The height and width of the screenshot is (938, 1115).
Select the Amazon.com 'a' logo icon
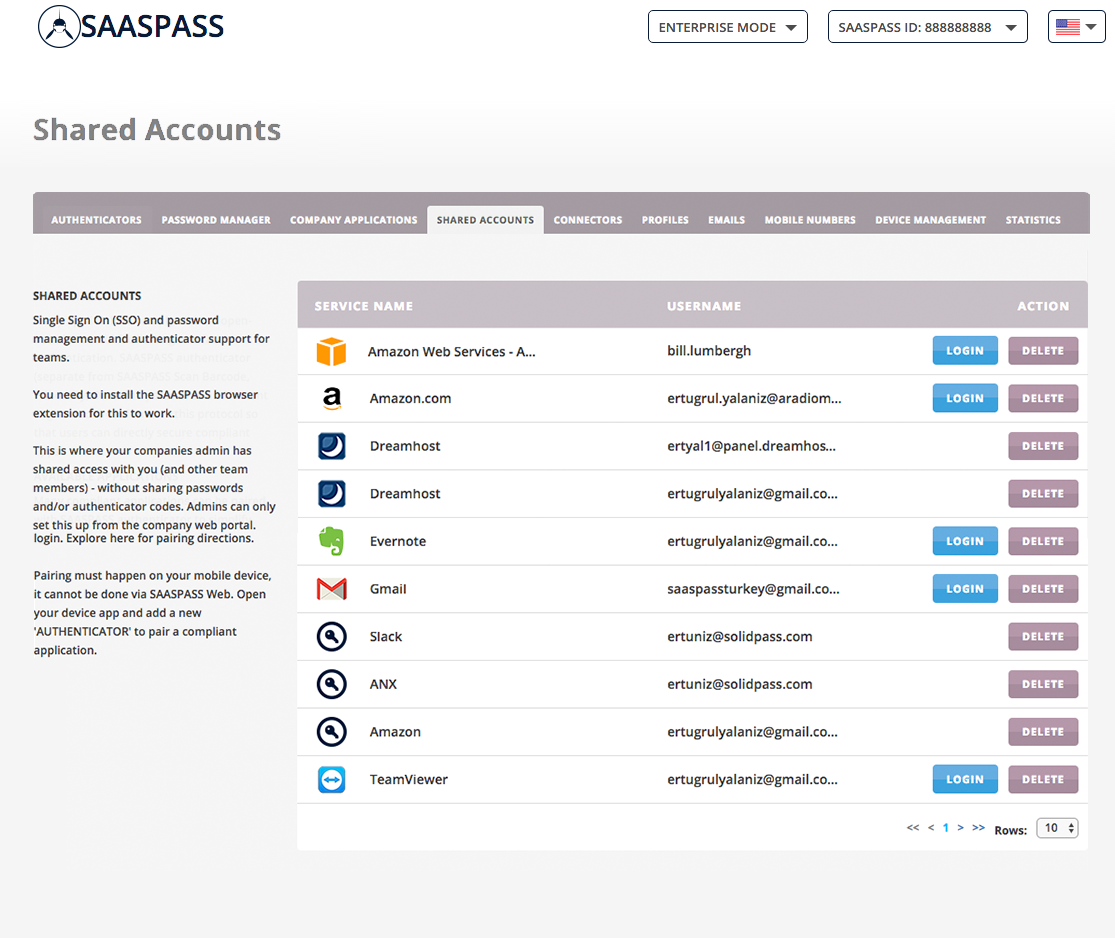pos(331,399)
